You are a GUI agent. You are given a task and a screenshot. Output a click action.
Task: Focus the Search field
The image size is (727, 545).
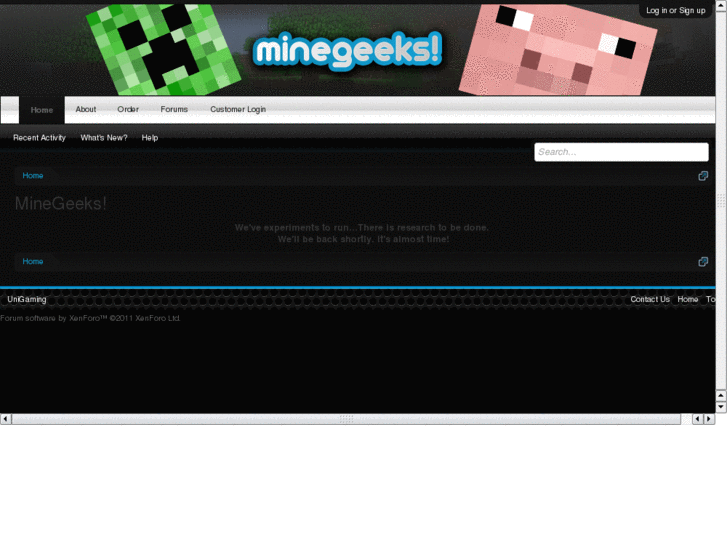pos(621,152)
